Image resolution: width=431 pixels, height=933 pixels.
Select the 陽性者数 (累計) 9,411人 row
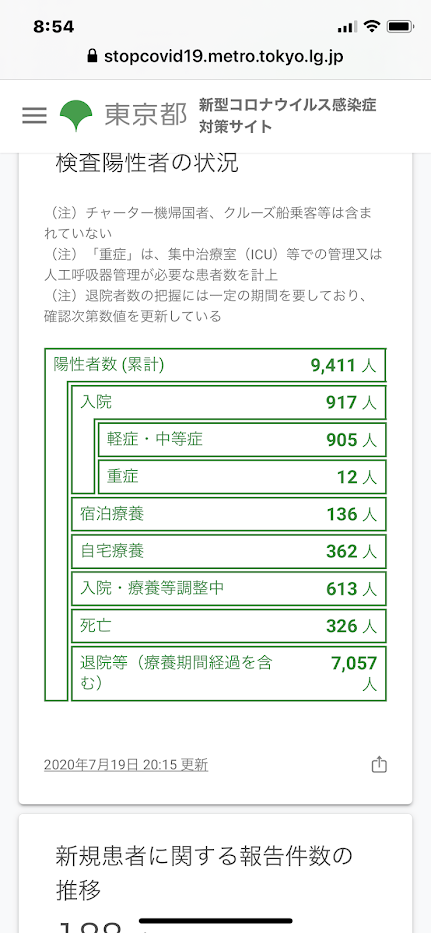pos(216,365)
